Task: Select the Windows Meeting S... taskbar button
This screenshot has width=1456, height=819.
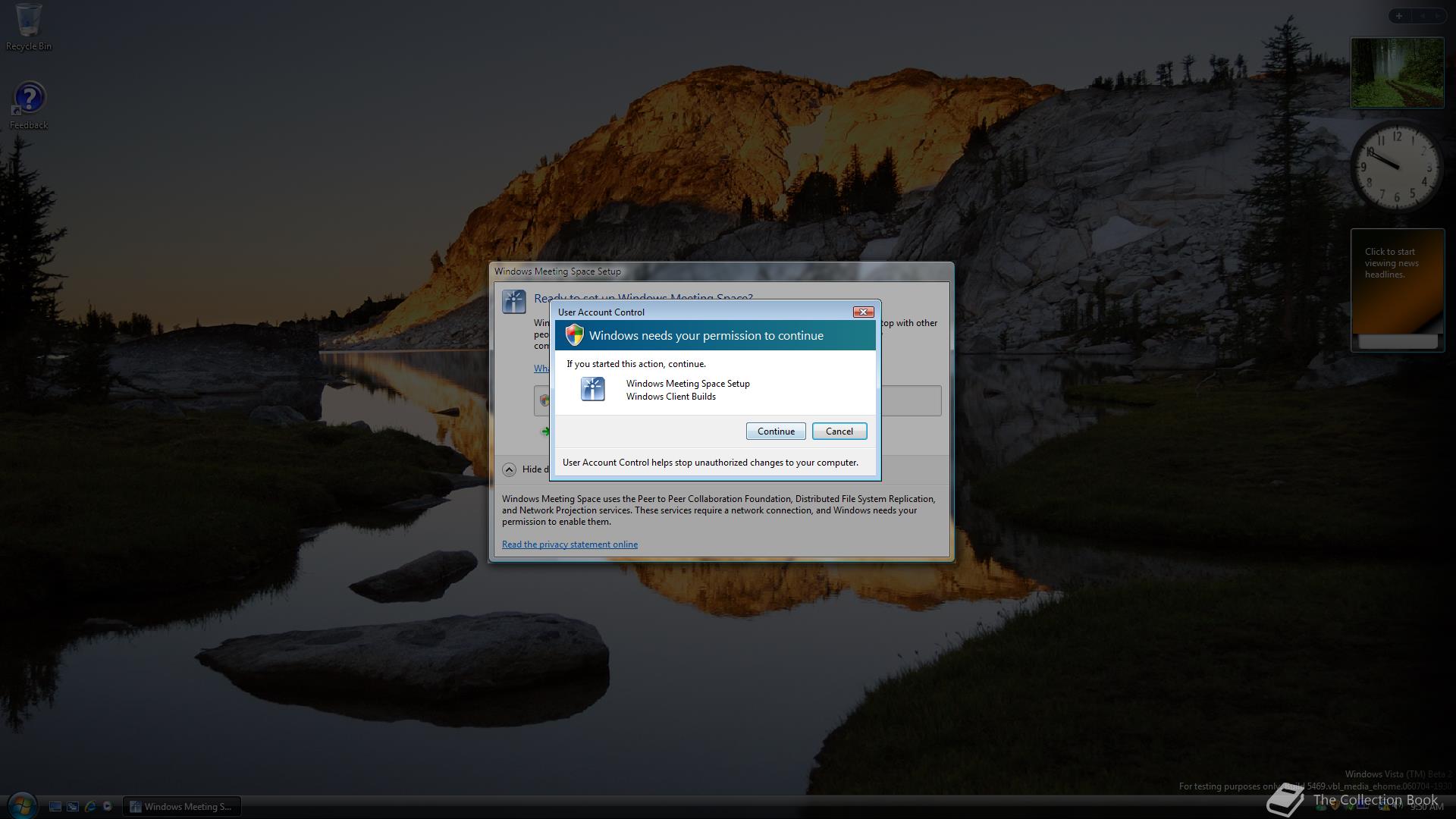Action: click(x=182, y=807)
